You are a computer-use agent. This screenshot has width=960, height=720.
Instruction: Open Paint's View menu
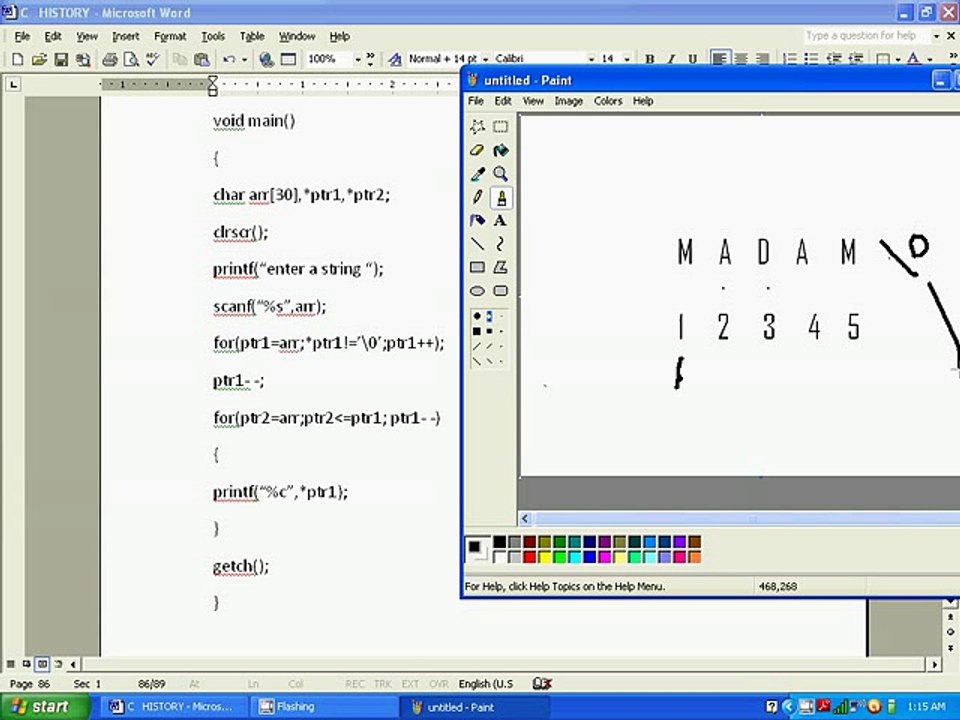point(533,101)
